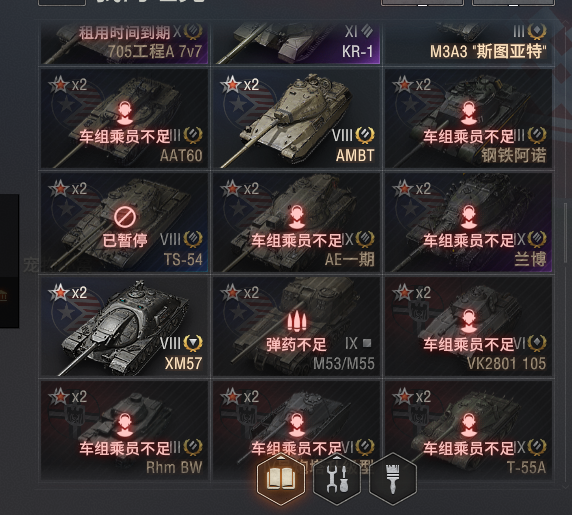Click the suspended symbol on TS-54
The image size is (572, 515).
(125, 217)
